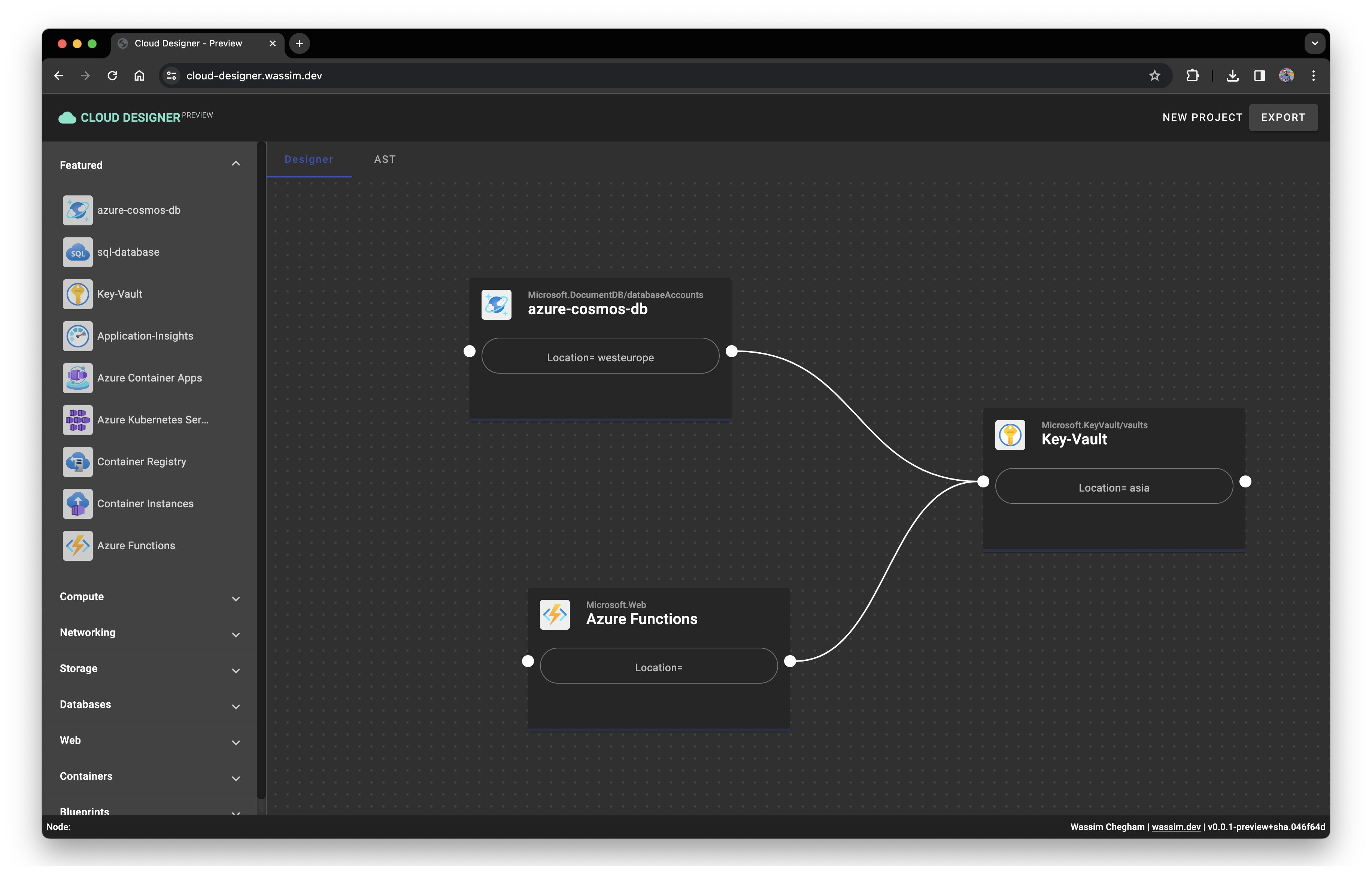Click the empty Location= field on Azure Functions

pos(658,666)
